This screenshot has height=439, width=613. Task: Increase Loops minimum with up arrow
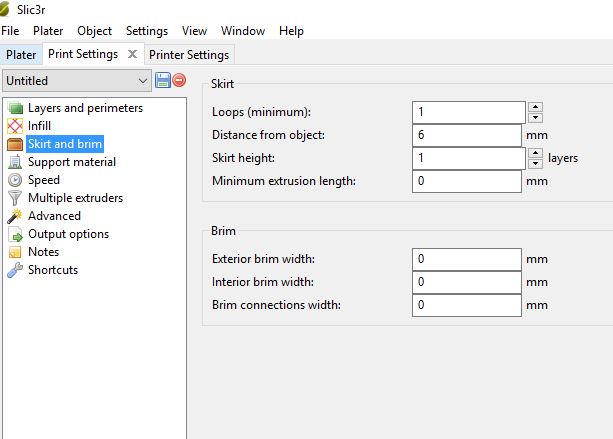coord(535,107)
